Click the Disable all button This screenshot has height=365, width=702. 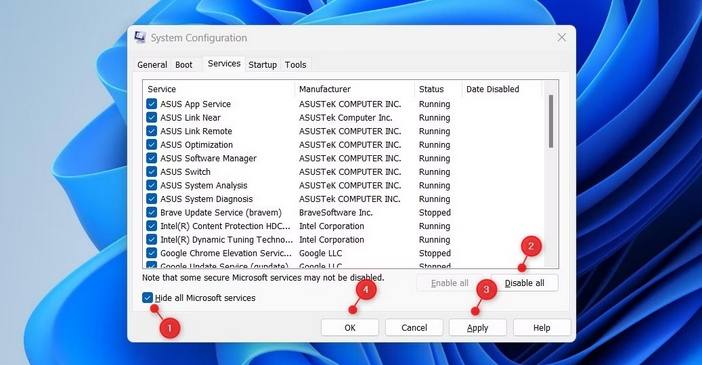(x=525, y=283)
